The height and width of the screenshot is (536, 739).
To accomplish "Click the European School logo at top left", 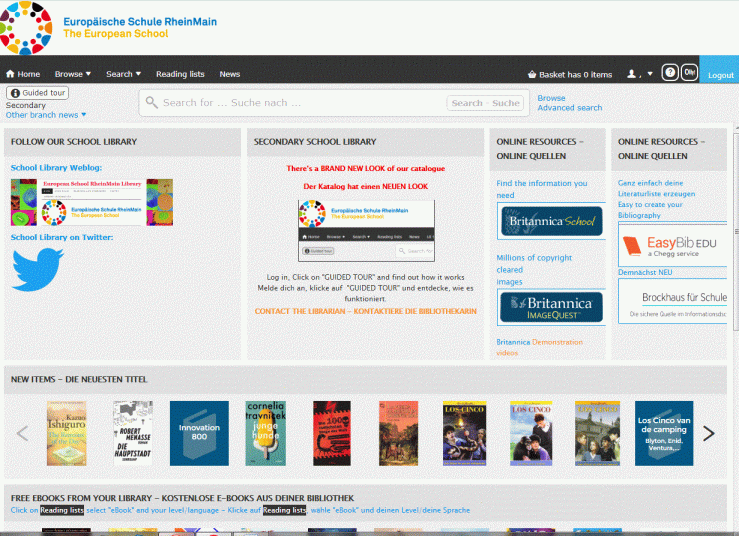I will click(26, 27).
